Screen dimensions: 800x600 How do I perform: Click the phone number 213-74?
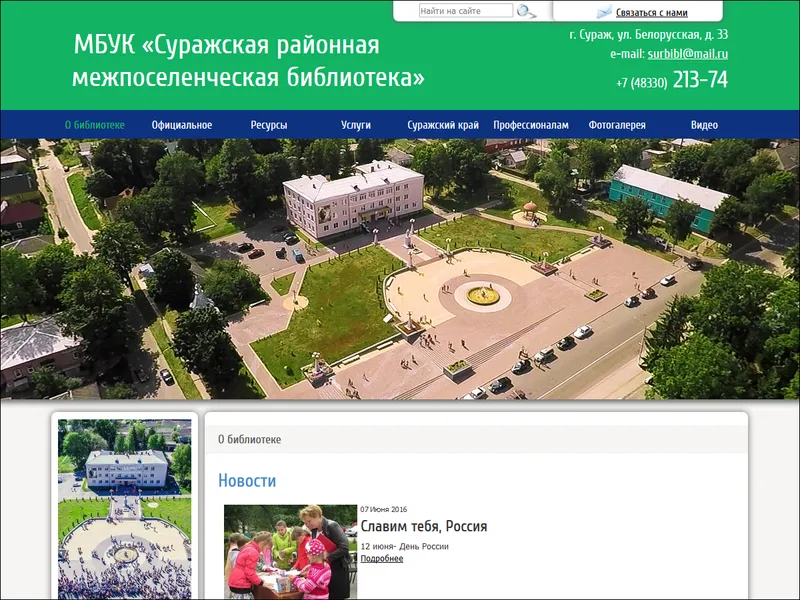tap(700, 80)
